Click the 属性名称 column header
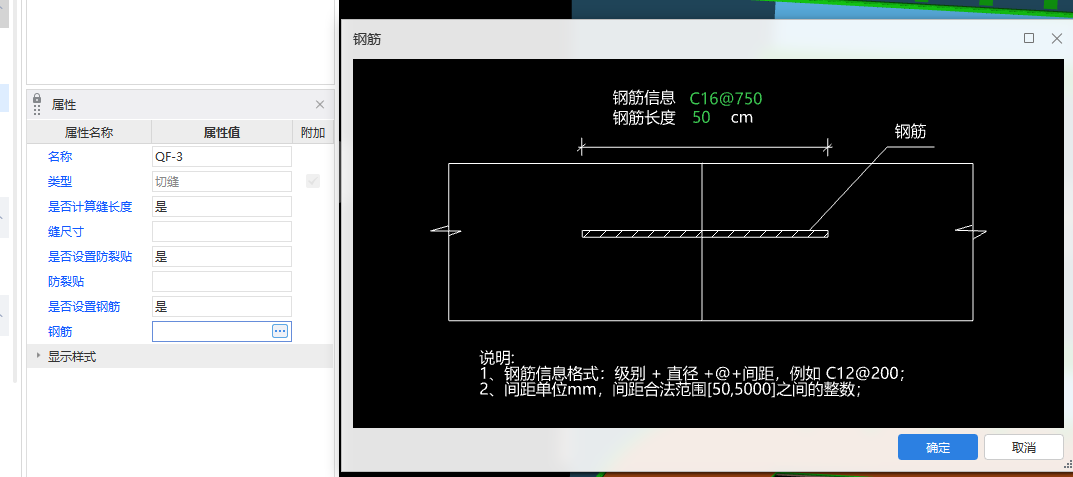This screenshot has width=1073, height=477. 89,132
